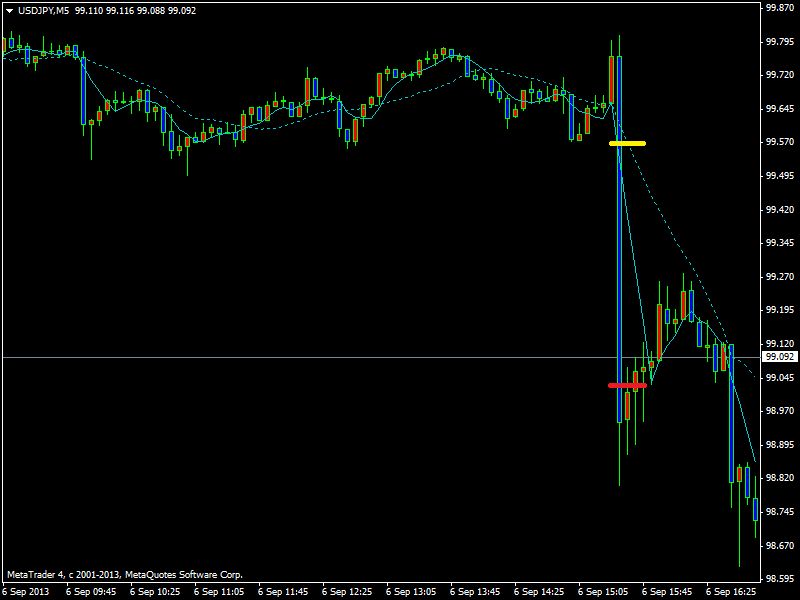Image resolution: width=800 pixels, height=600 pixels.
Task: Click the 6 Sep 2013 time label
Action: [26, 592]
